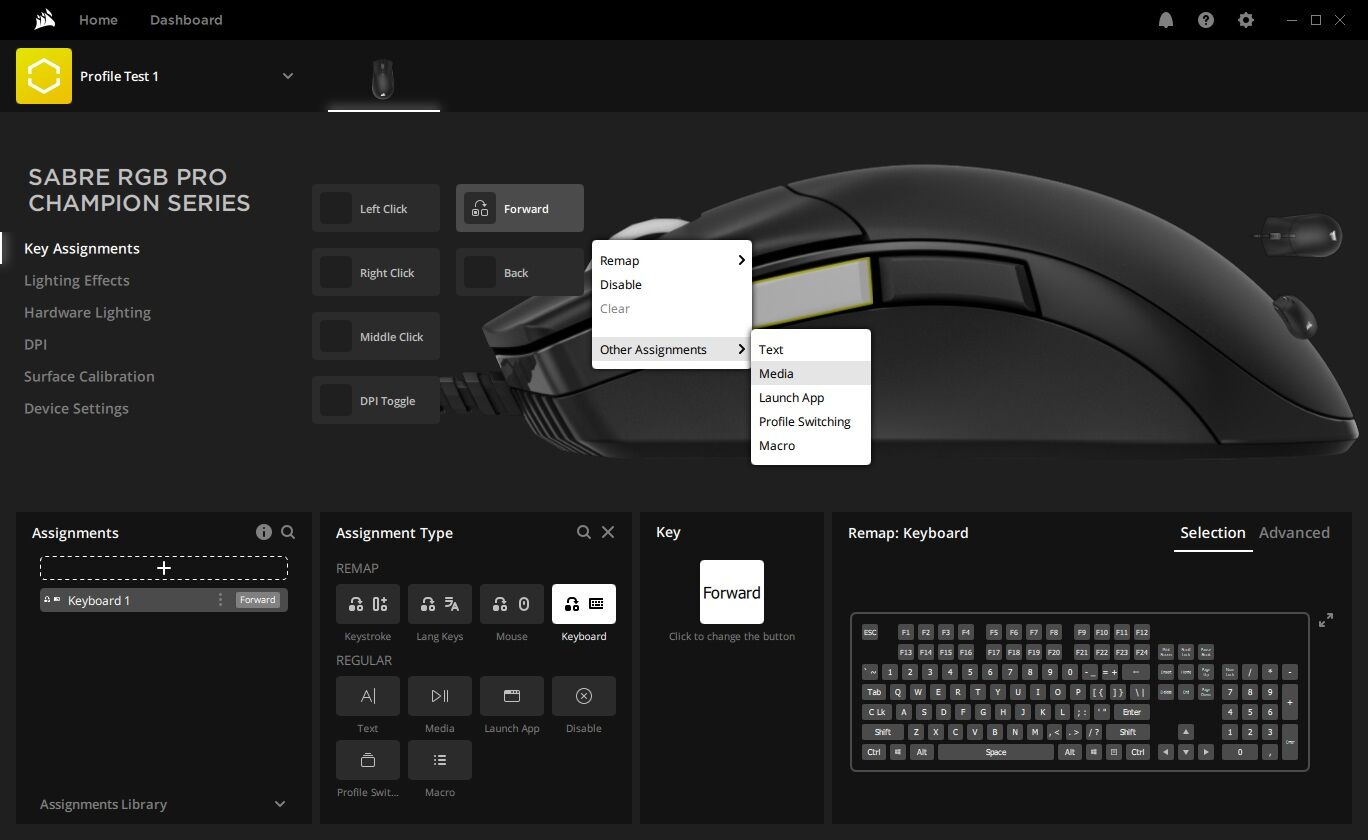Click the Enter key on virtual keyboard
Viewport: 1368px width, 840px height.
(x=1131, y=712)
